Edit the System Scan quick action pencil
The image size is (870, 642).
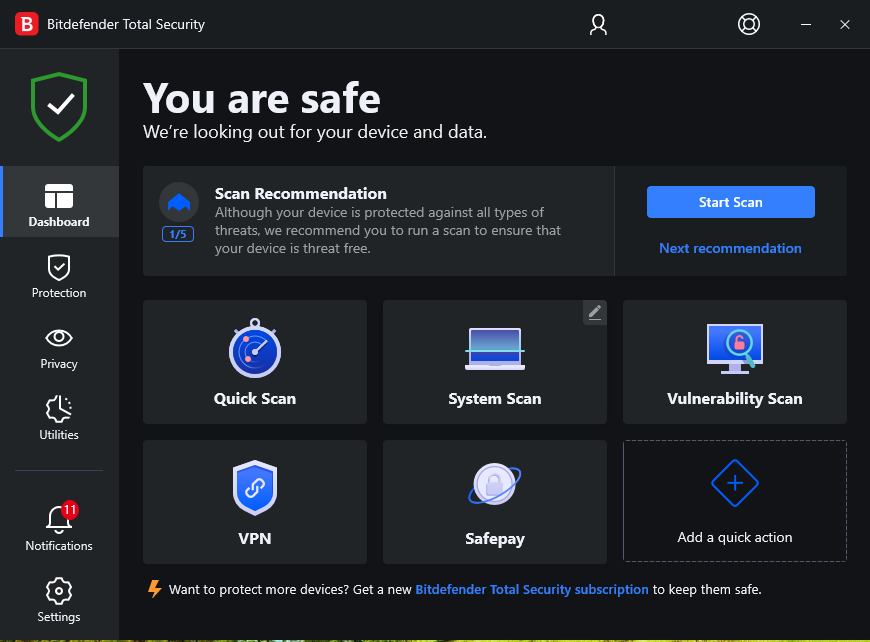point(595,312)
